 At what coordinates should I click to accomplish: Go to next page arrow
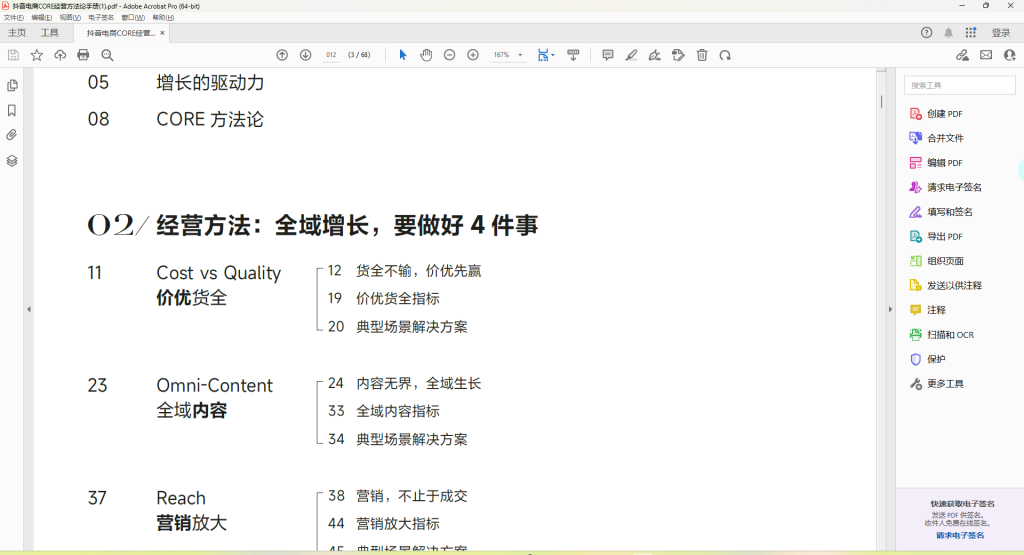click(306, 56)
